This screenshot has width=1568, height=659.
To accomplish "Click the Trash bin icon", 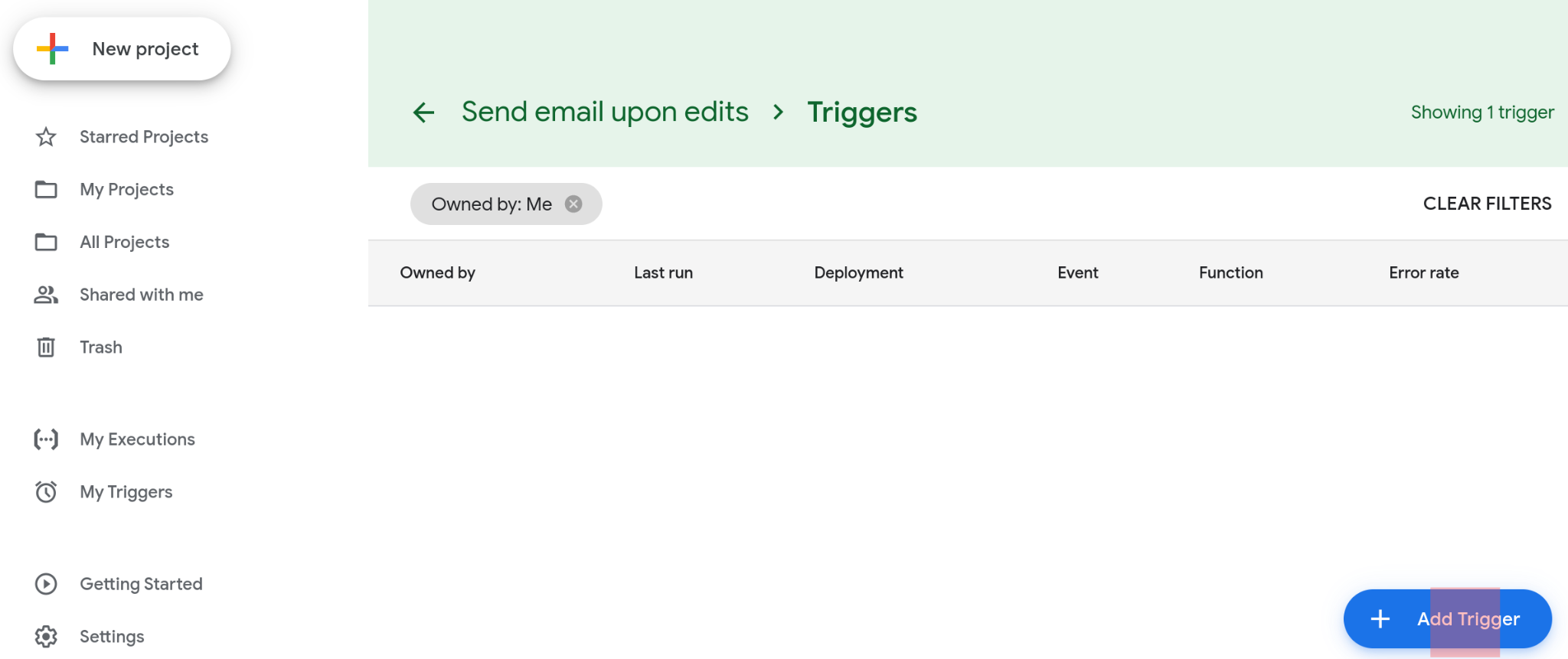I will tap(46, 347).
